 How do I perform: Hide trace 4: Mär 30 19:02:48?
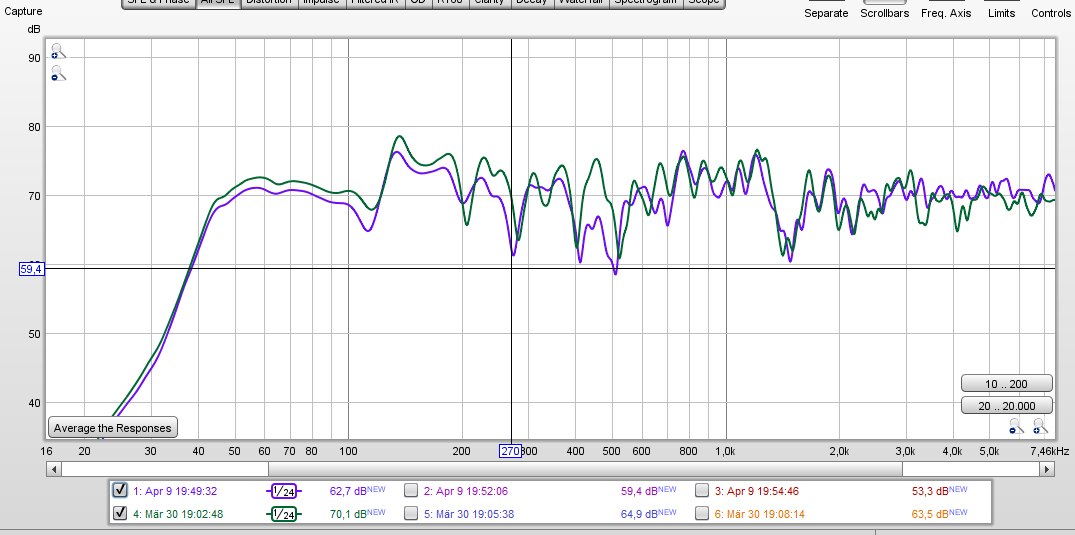(120, 515)
